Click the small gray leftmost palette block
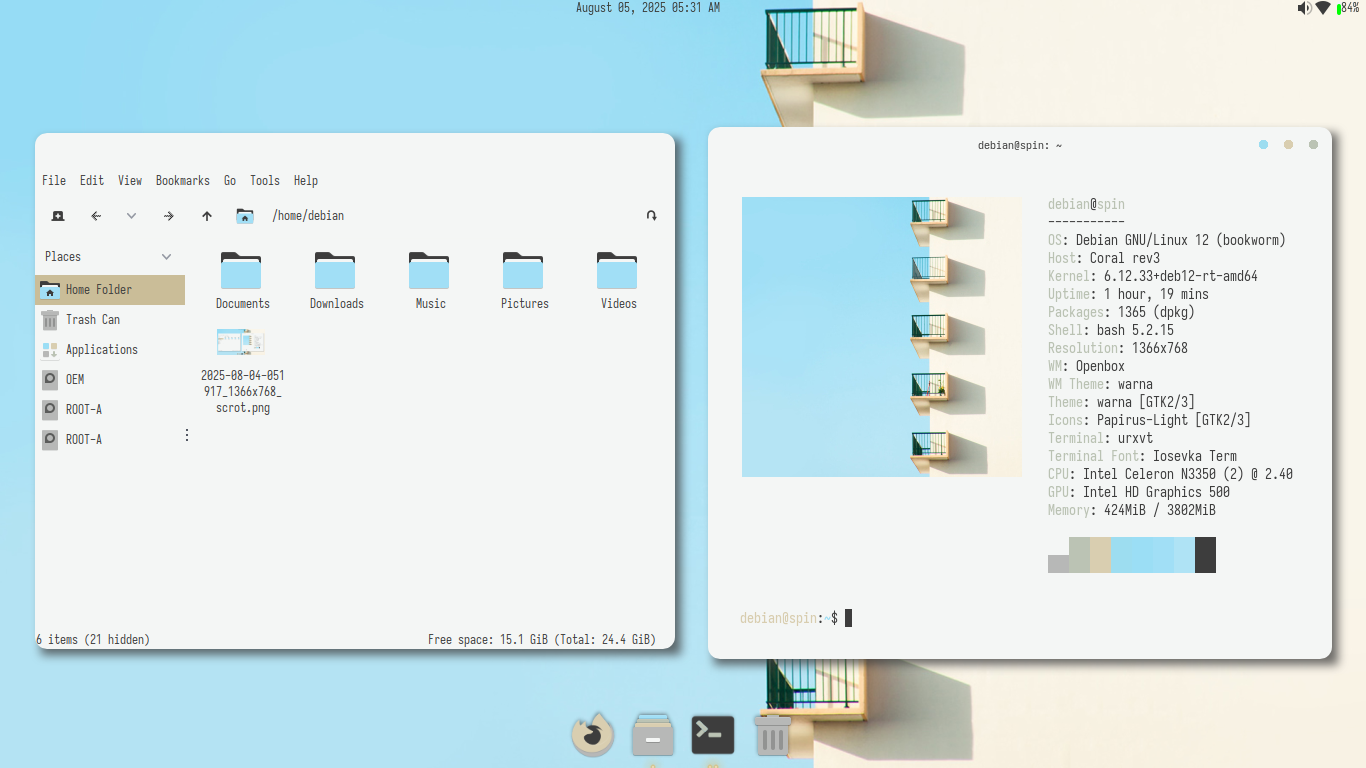Screen dimensions: 1366x768 1058,564
